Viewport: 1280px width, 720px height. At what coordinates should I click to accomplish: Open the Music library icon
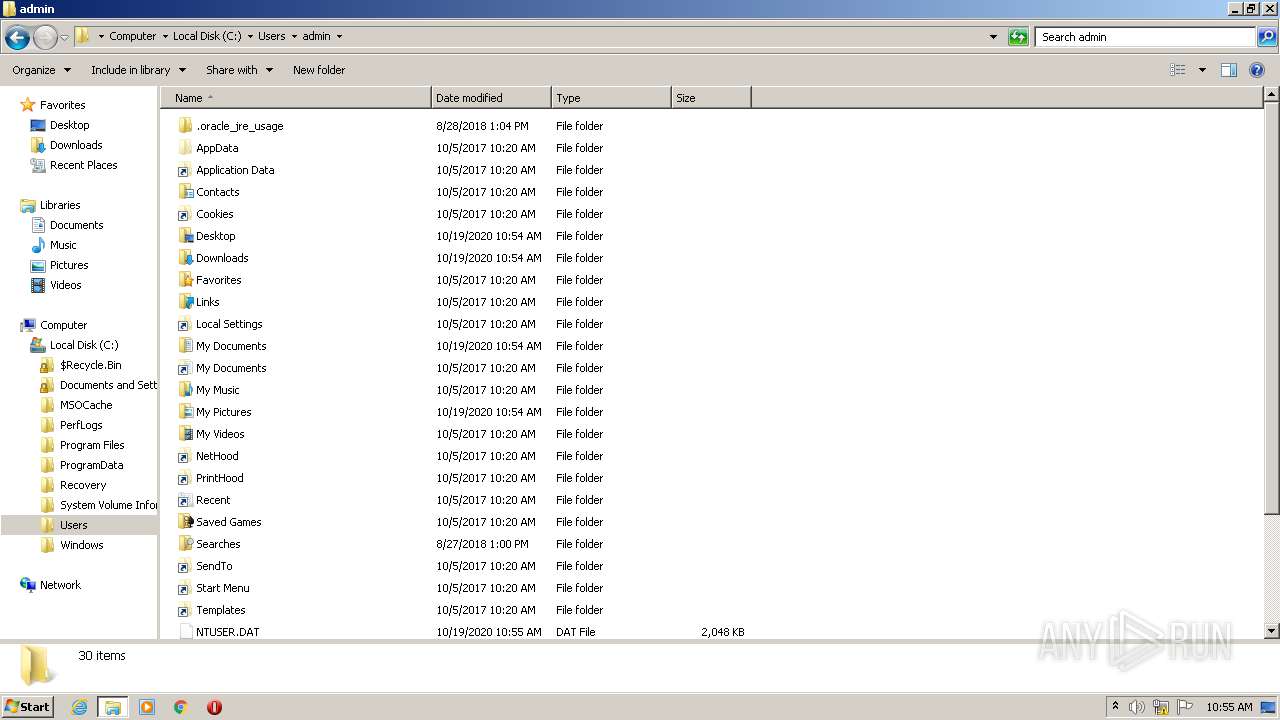pos(38,245)
